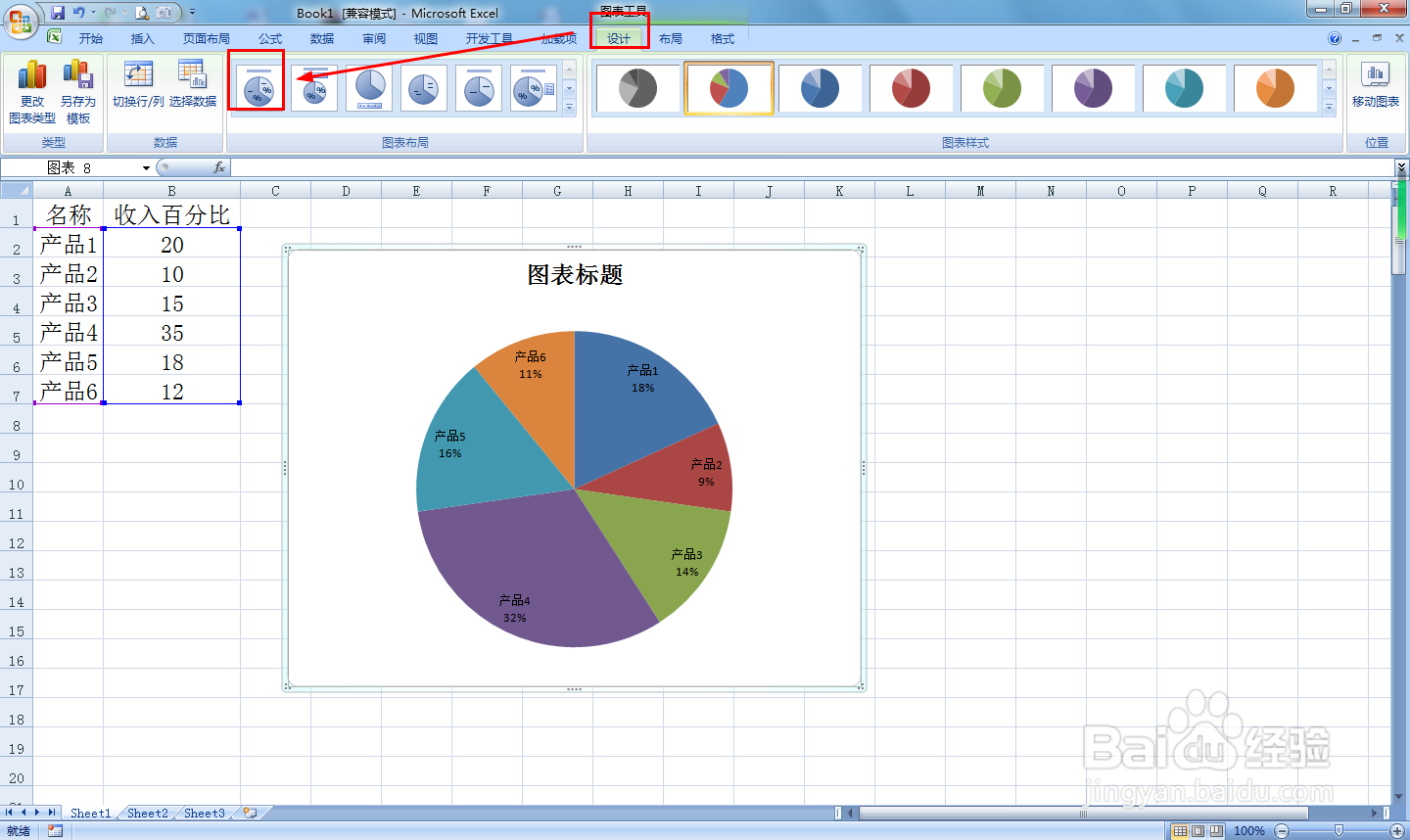This screenshot has width=1410, height=840.
Task: Open Select Data dialog
Action: click(x=193, y=84)
